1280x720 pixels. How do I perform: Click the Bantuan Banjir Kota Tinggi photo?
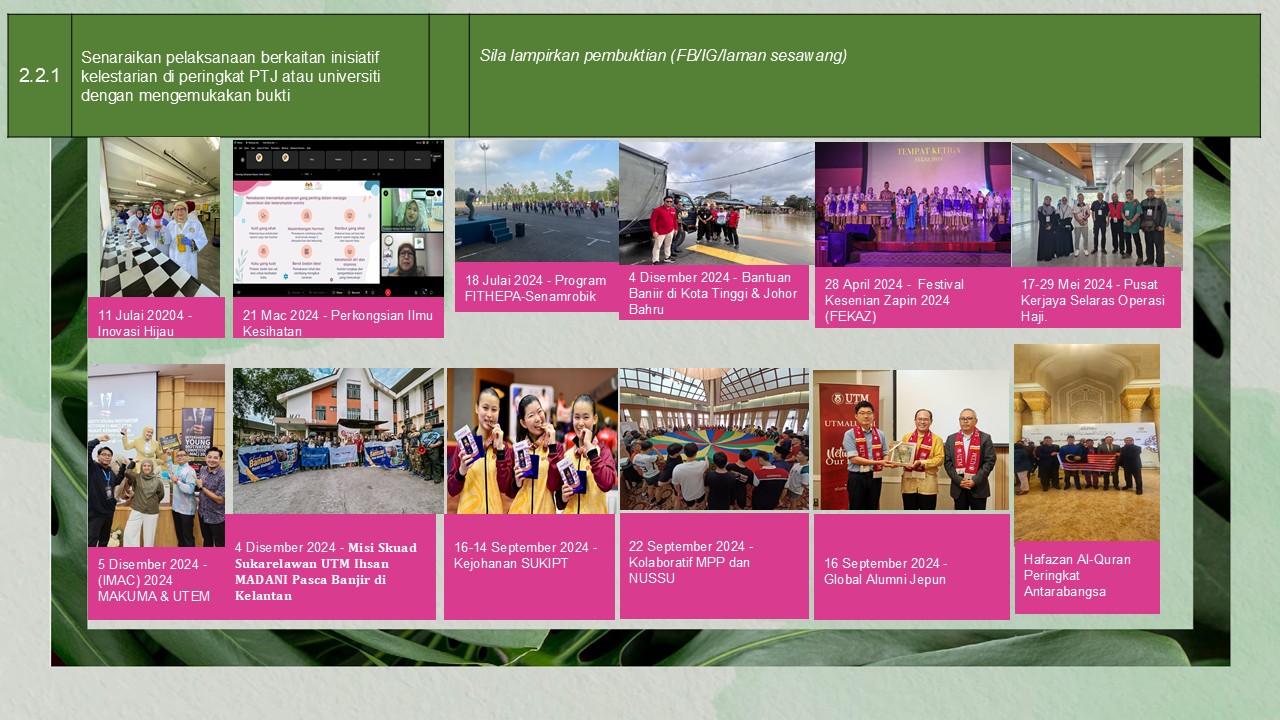pyautogui.click(x=716, y=203)
